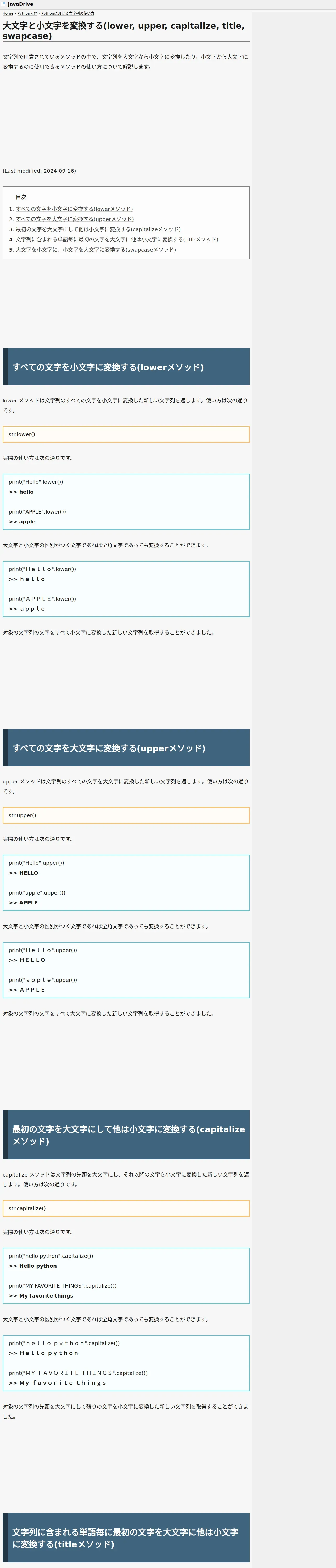Image resolution: width=336 pixels, height=1568 pixels.
Task: Go to Home breadcrumb link
Action: [x=8, y=13]
